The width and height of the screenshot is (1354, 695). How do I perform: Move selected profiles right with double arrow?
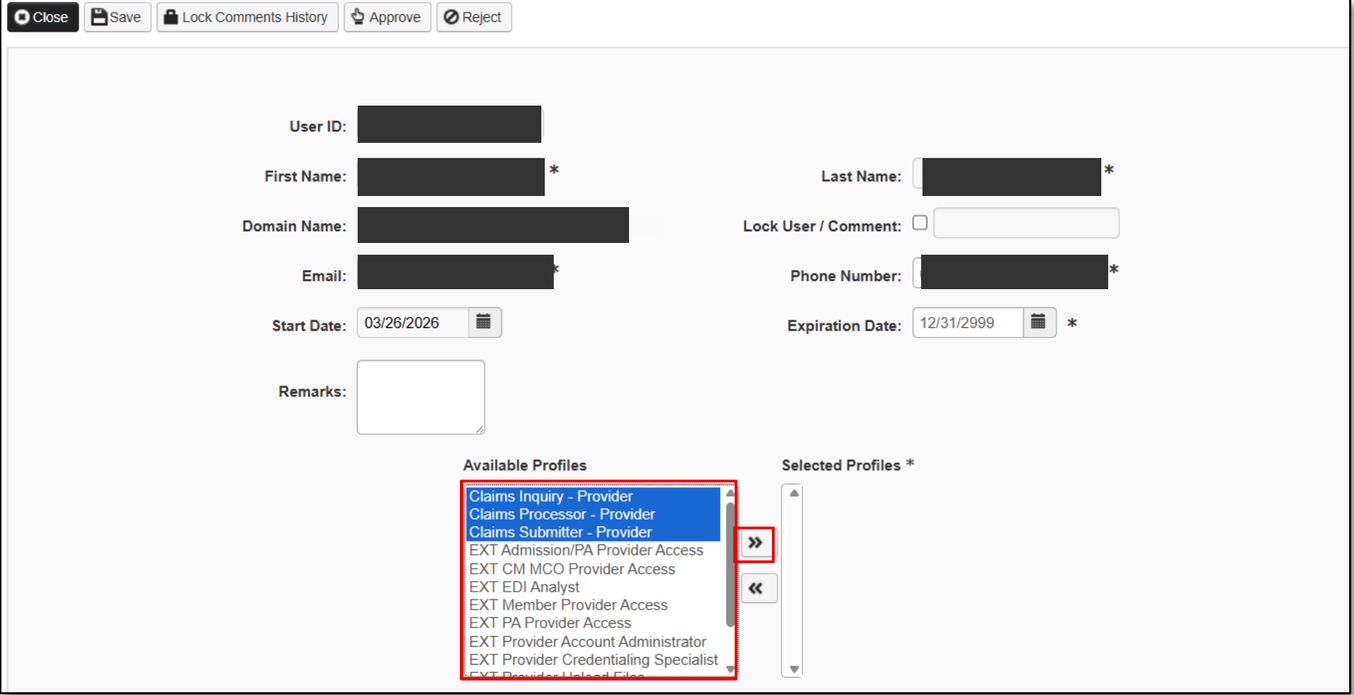pyautogui.click(x=756, y=543)
